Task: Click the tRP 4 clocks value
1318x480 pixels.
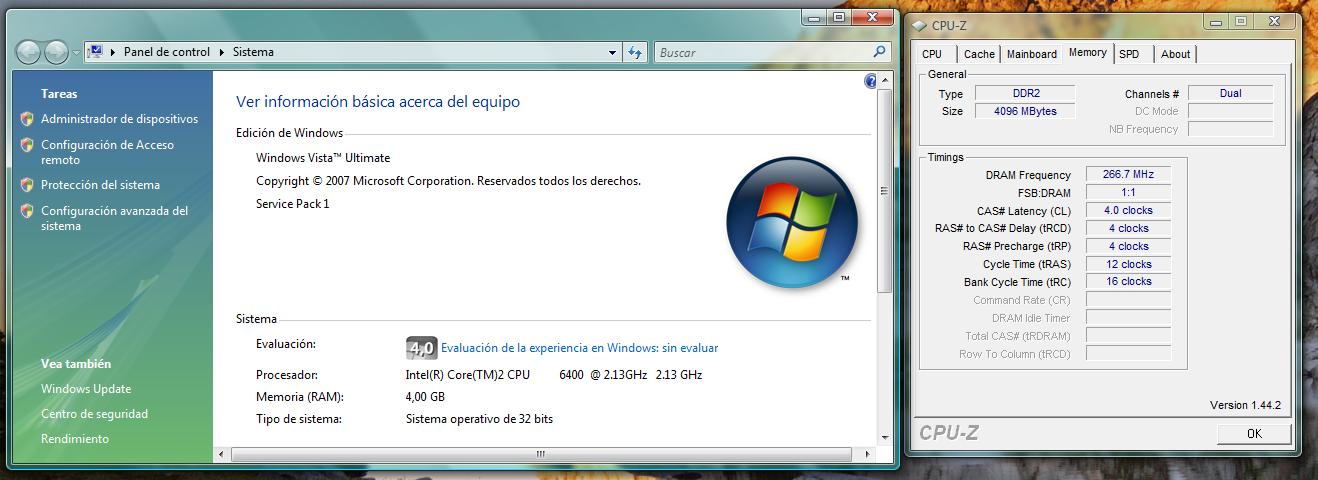Action: pyautogui.click(x=1128, y=246)
